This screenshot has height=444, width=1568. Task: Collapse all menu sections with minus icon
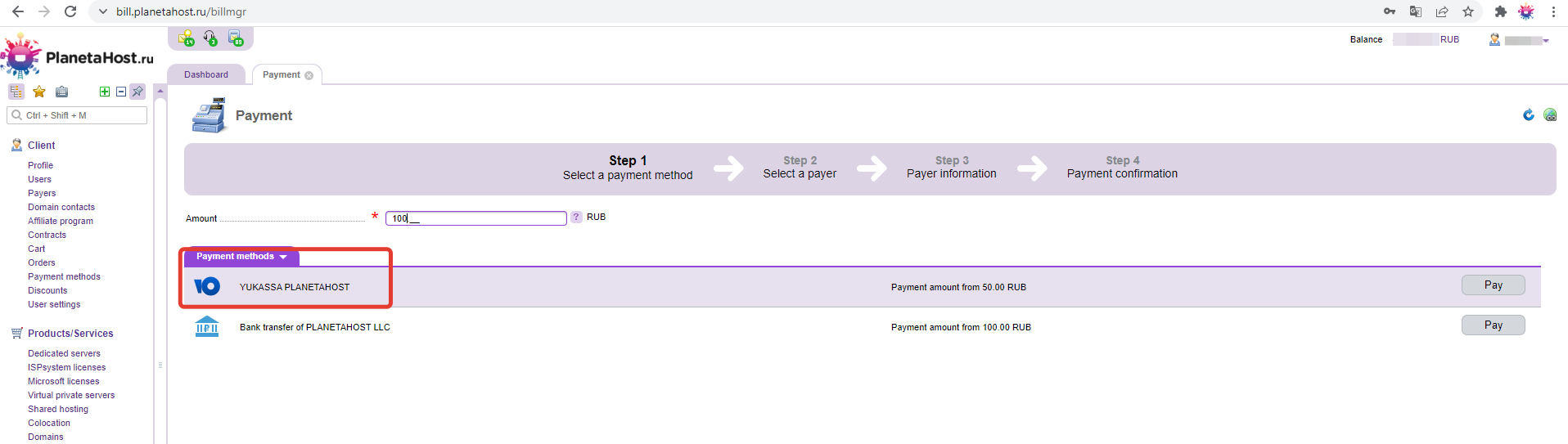point(121,92)
